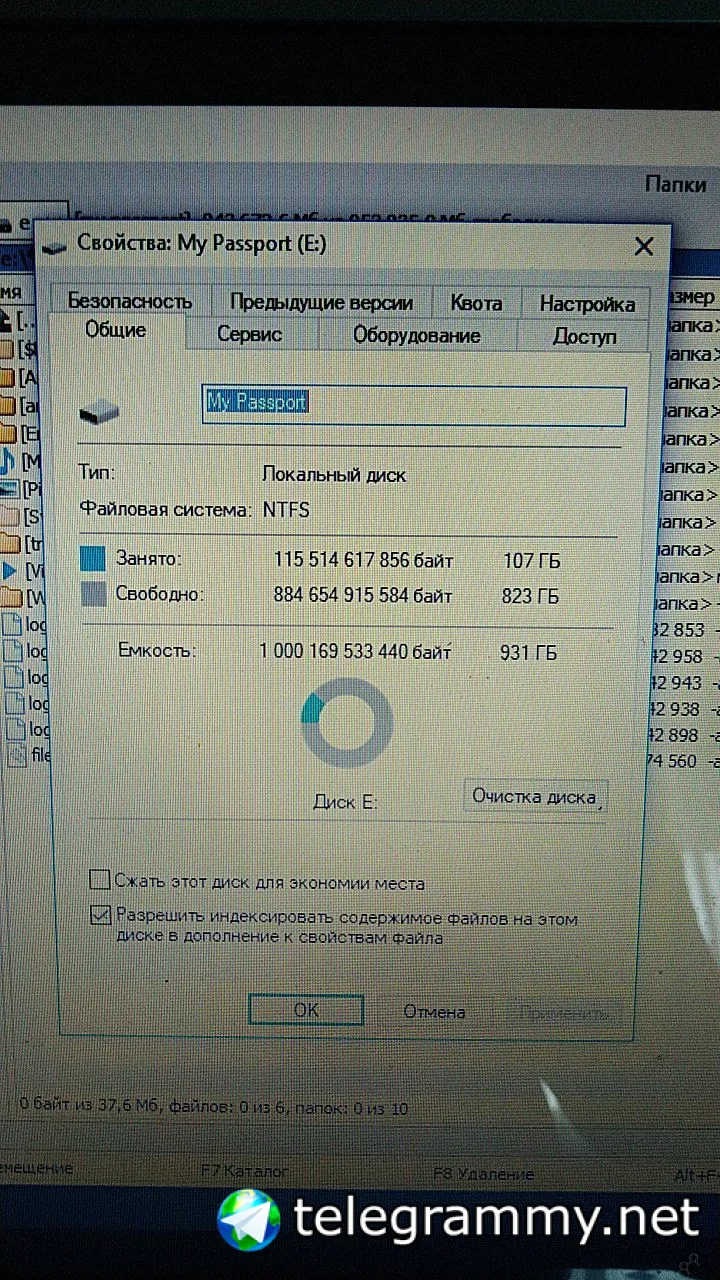Click the file size ending '560' in Total Commander
720x1280 pixels.
click(673, 761)
